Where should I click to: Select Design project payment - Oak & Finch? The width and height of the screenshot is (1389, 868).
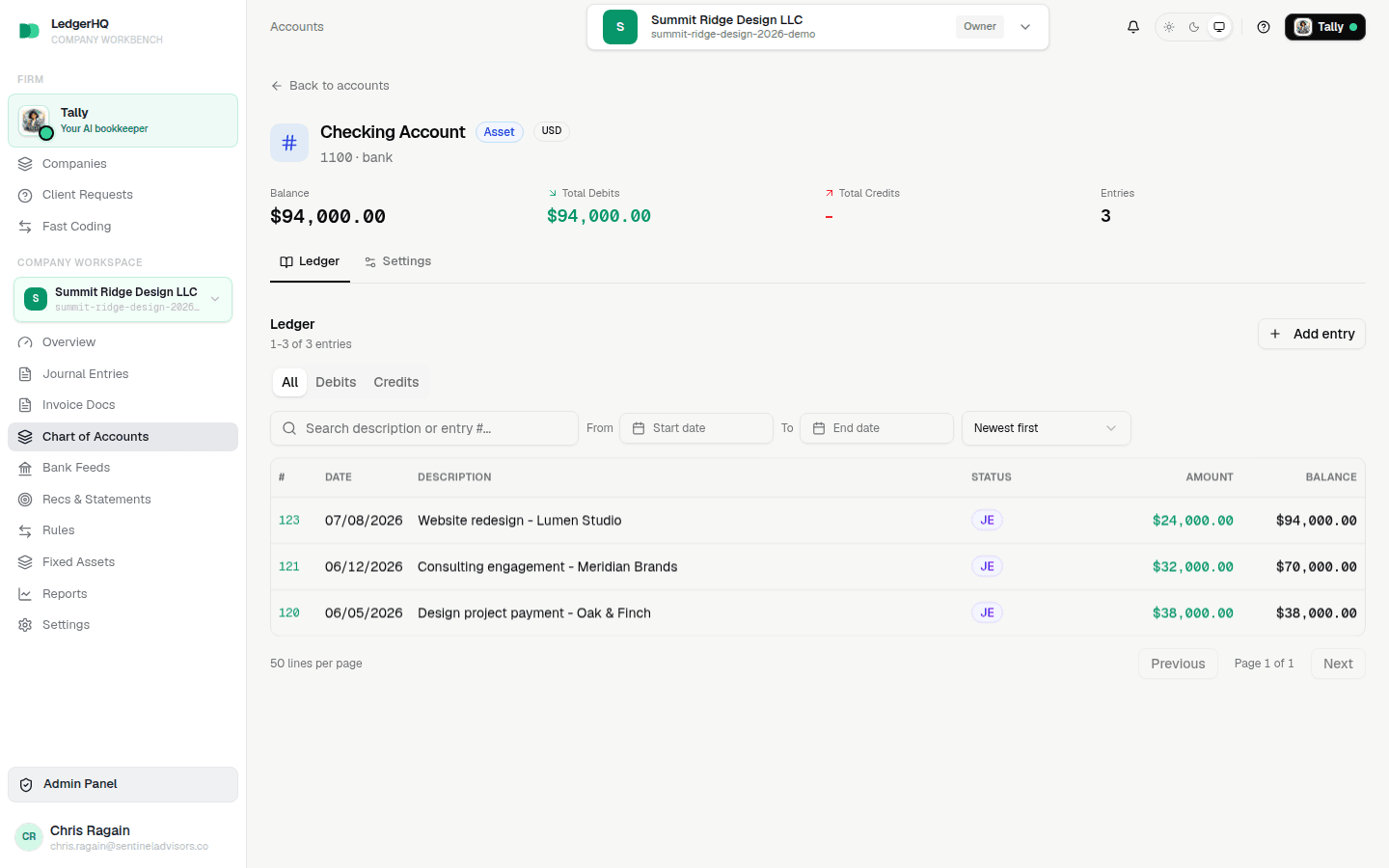point(534,612)
